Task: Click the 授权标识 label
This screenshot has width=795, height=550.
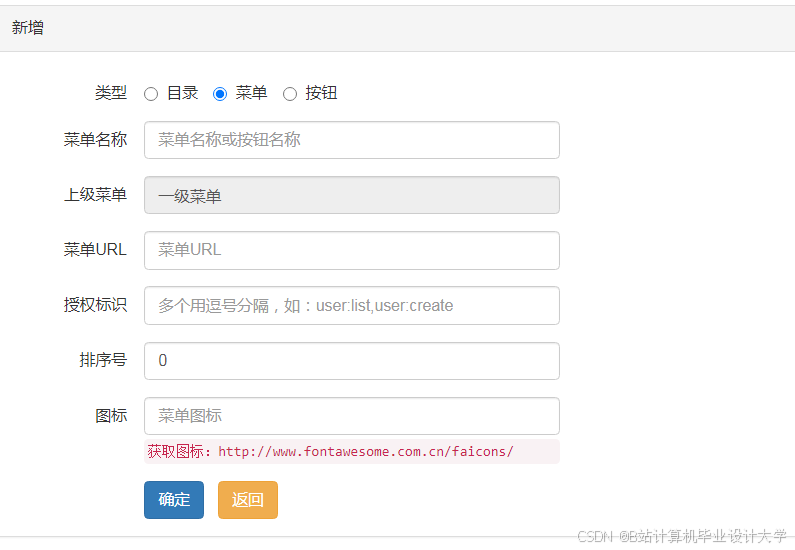Action: coord(95,305)
